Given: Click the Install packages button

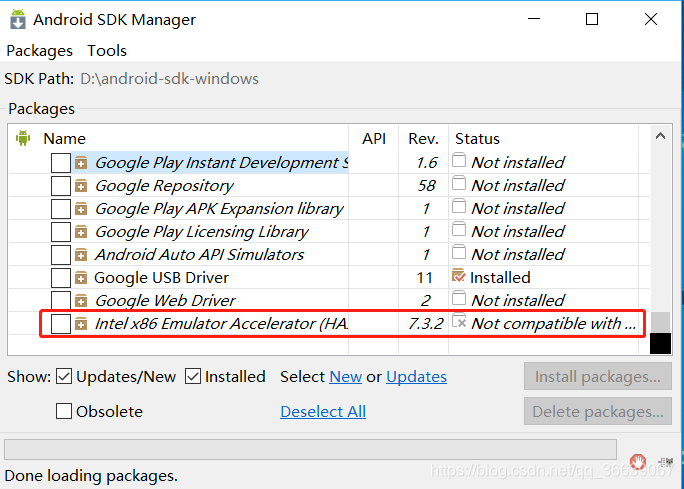Looking at the screenshot, I should click(597, 376).
